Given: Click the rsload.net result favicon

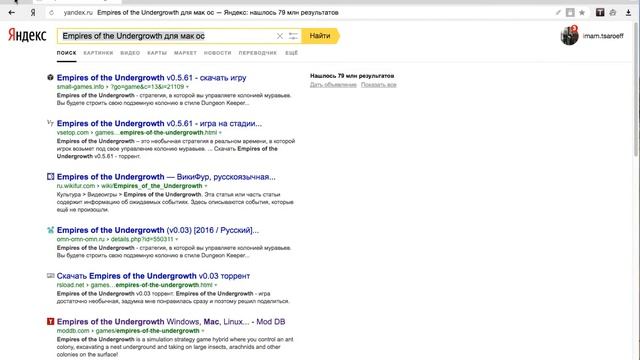Looking at the screenshot, I should pyautogui.click(x=50, y=276).
